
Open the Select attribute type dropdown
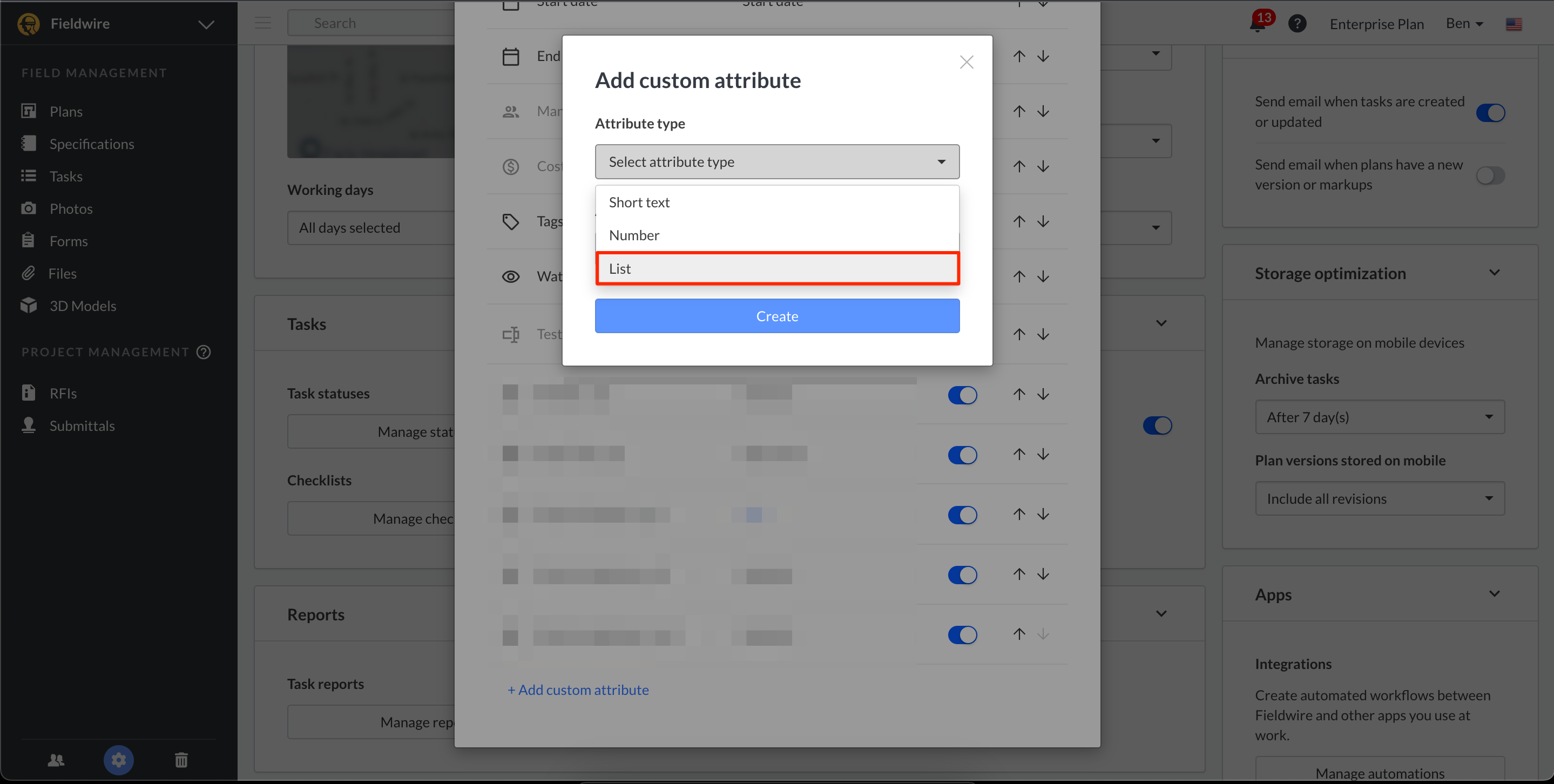[x=776, y=161]
